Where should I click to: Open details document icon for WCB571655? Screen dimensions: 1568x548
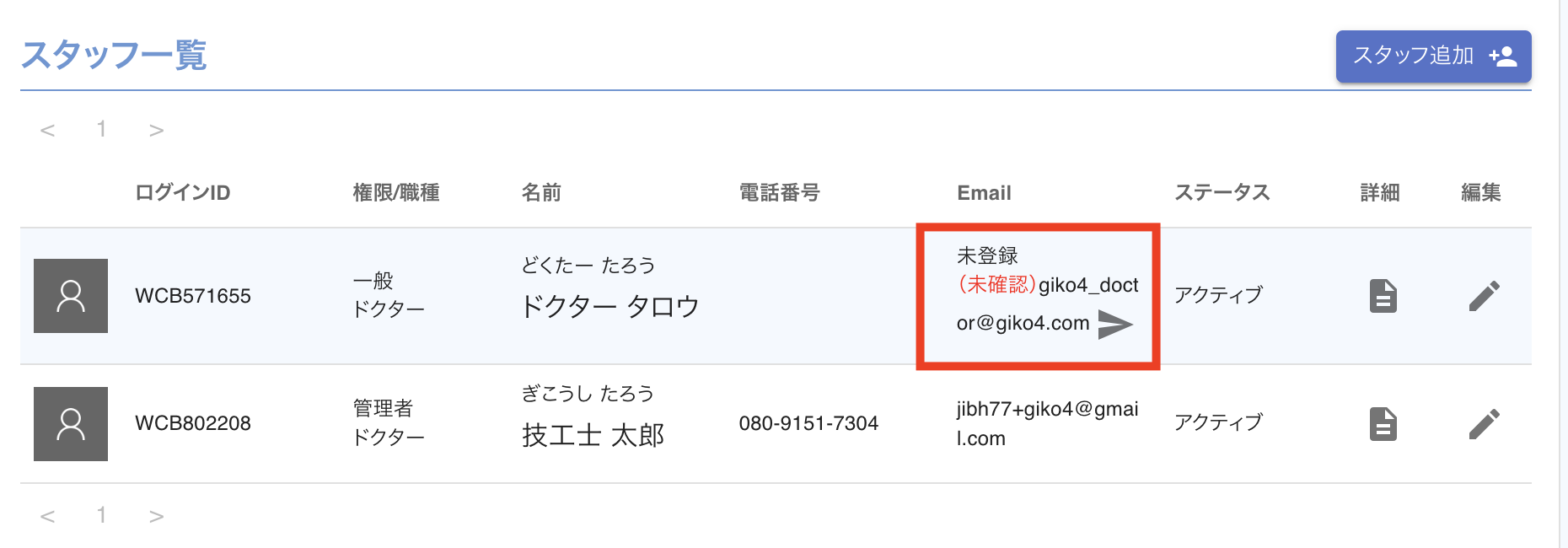(1383, 296)
